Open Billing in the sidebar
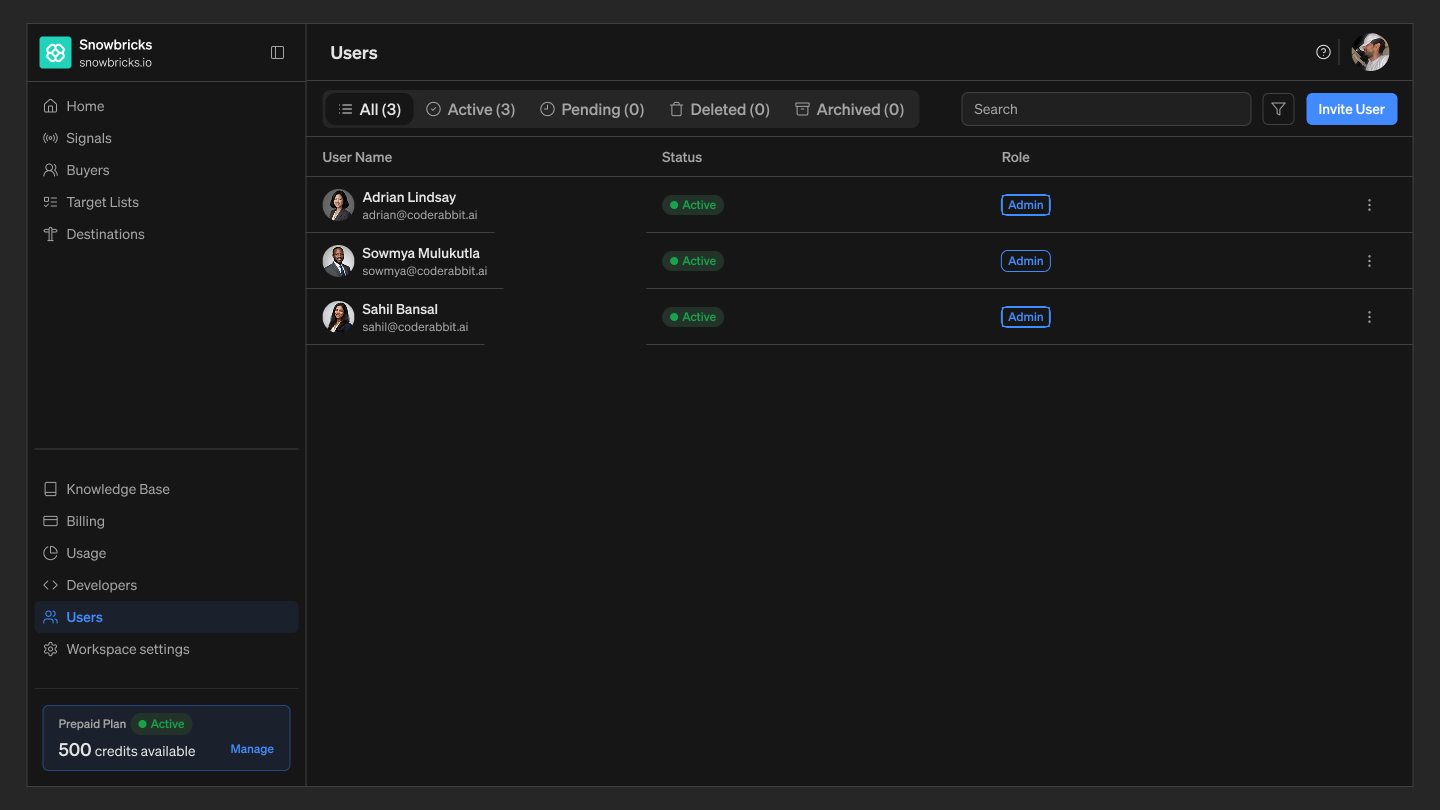 pos(166,521)
